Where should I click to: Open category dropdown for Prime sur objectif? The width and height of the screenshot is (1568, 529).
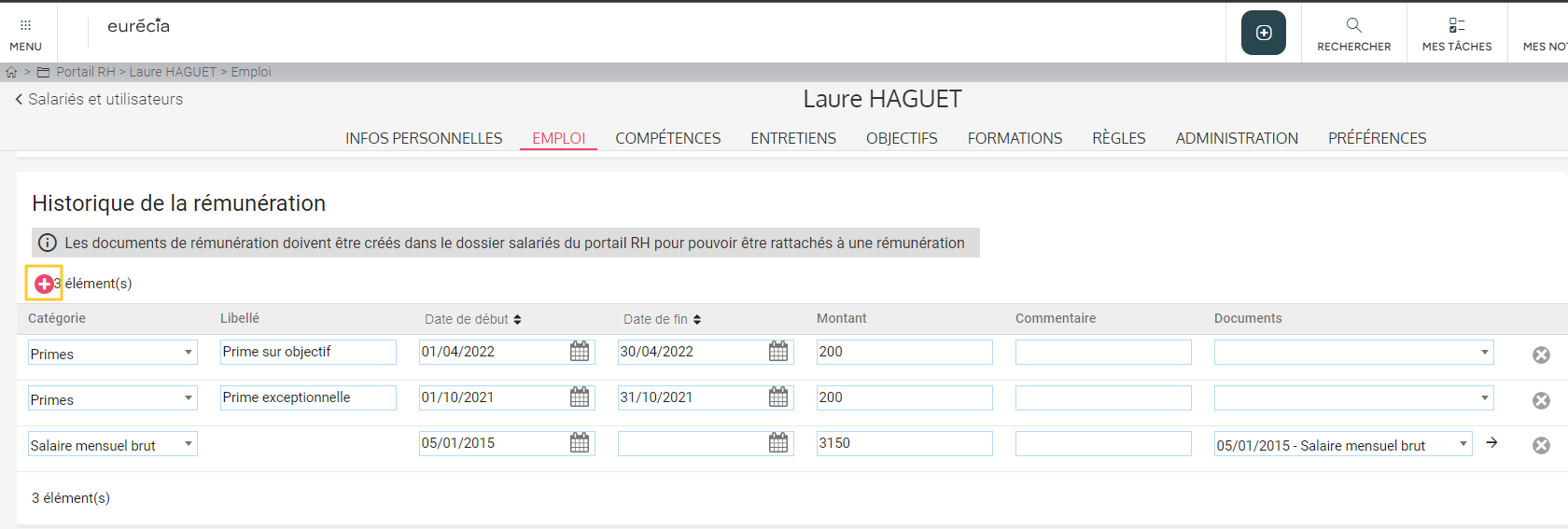(189, 353)
